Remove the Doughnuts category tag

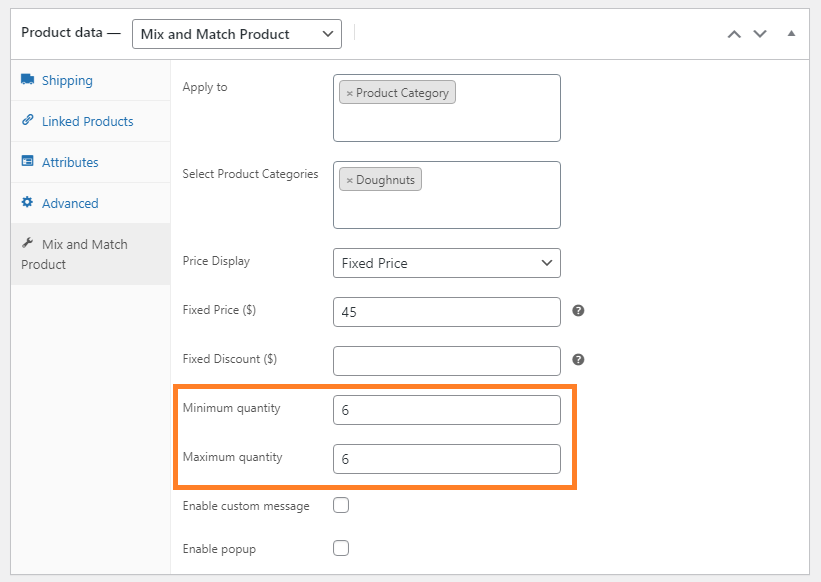click(349, 181)
